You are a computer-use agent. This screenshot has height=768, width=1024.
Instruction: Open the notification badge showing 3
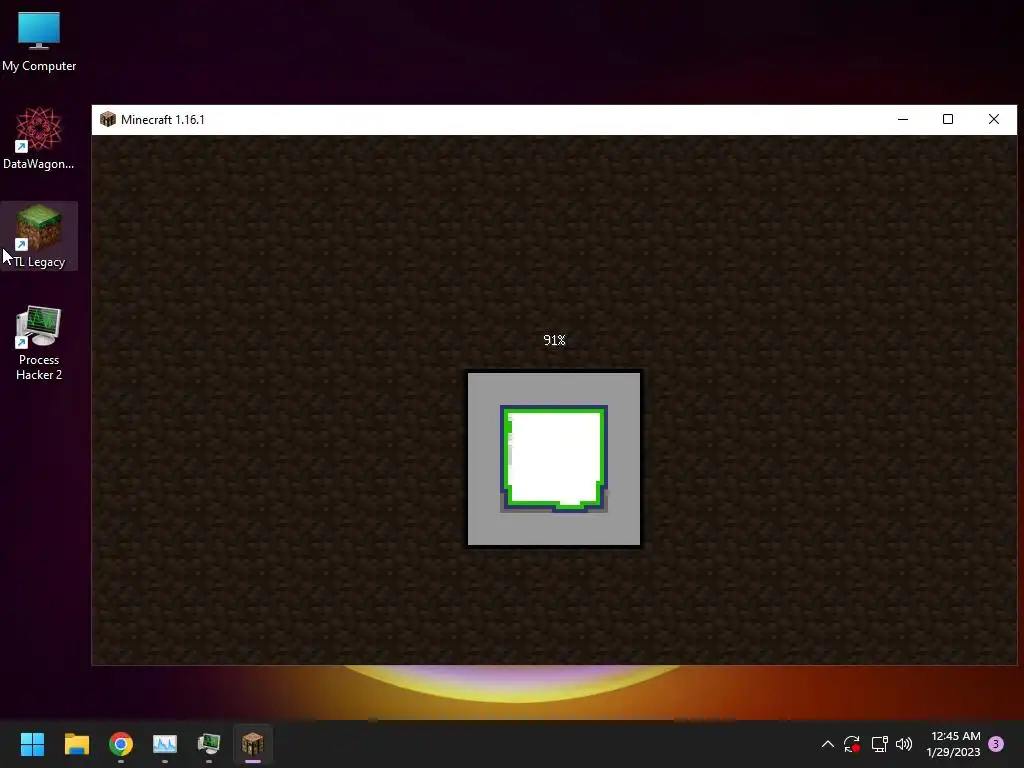click(x=996, y=744)
